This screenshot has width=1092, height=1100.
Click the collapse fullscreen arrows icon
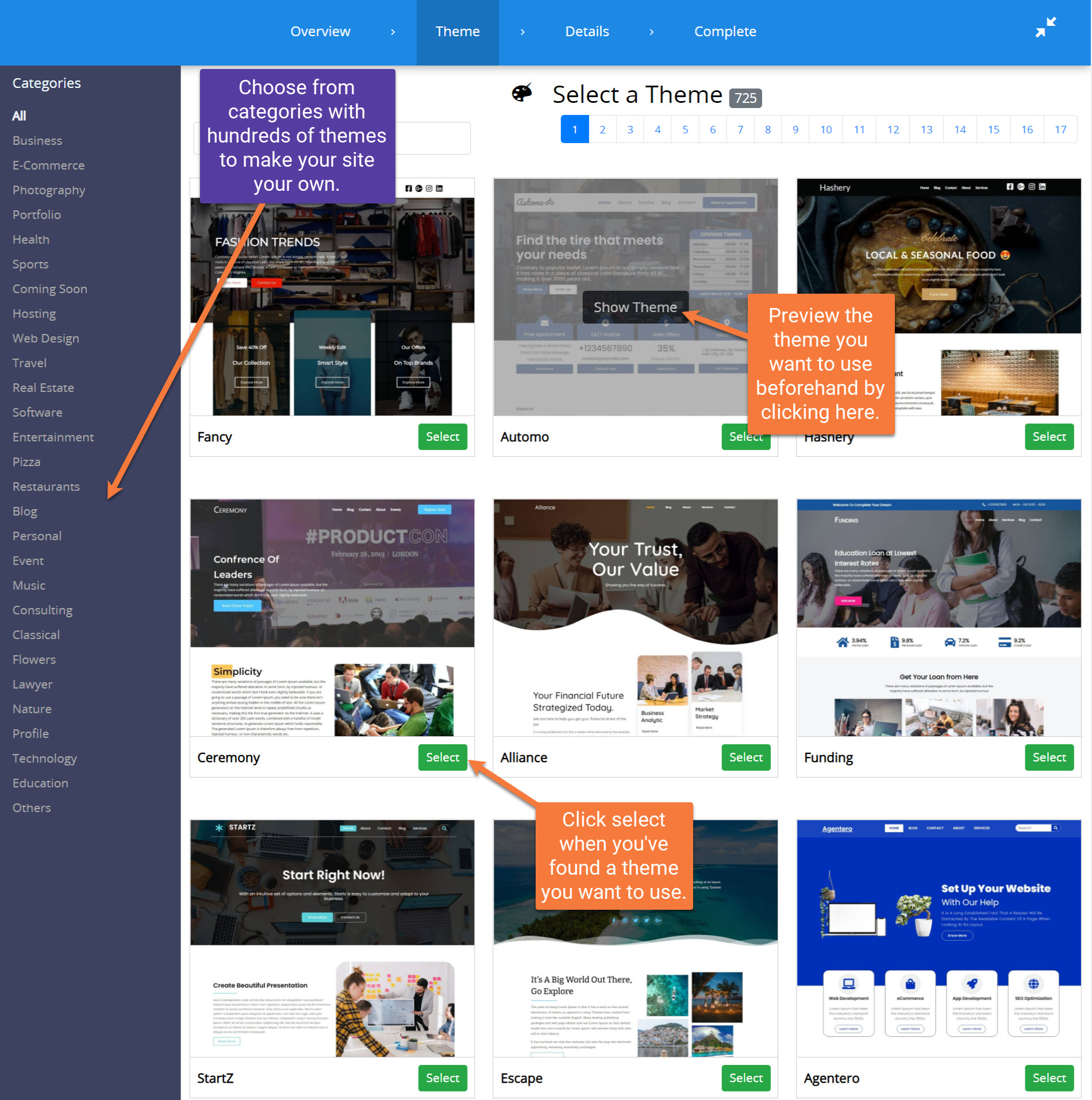(1045, 28)
